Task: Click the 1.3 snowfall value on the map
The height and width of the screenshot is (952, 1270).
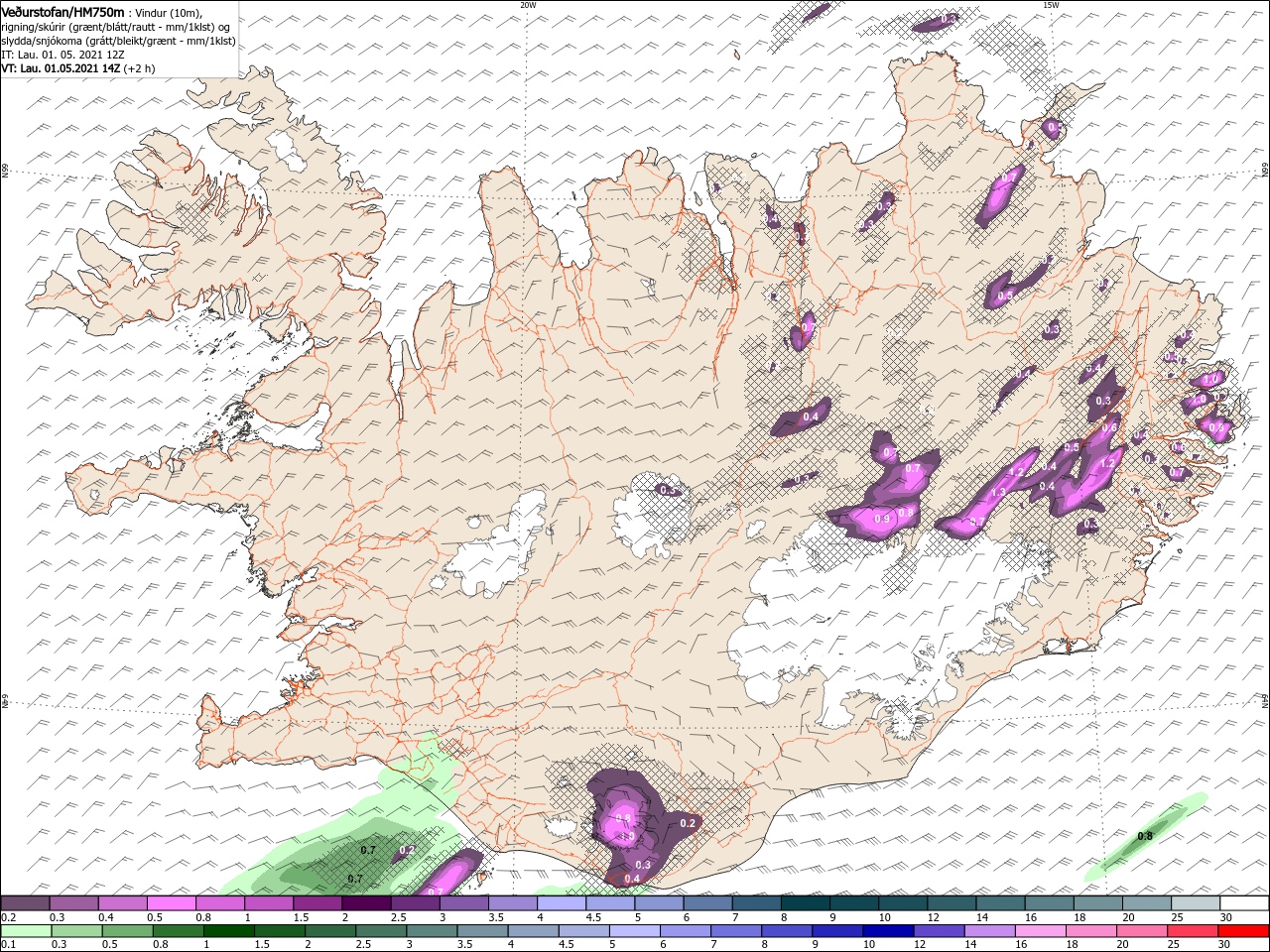Action: (x=998, y=492)
